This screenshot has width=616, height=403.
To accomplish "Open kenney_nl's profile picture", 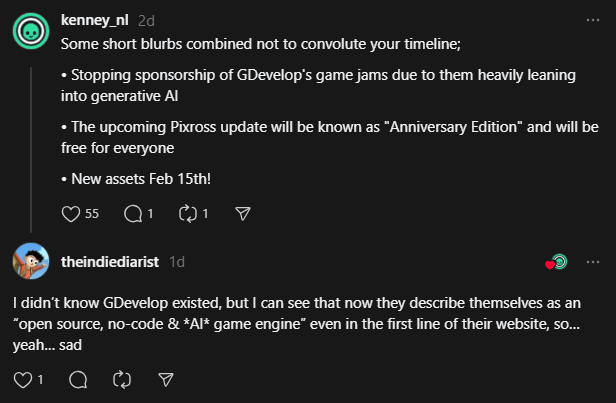I will pyautogui.click(x=30, y=31).
